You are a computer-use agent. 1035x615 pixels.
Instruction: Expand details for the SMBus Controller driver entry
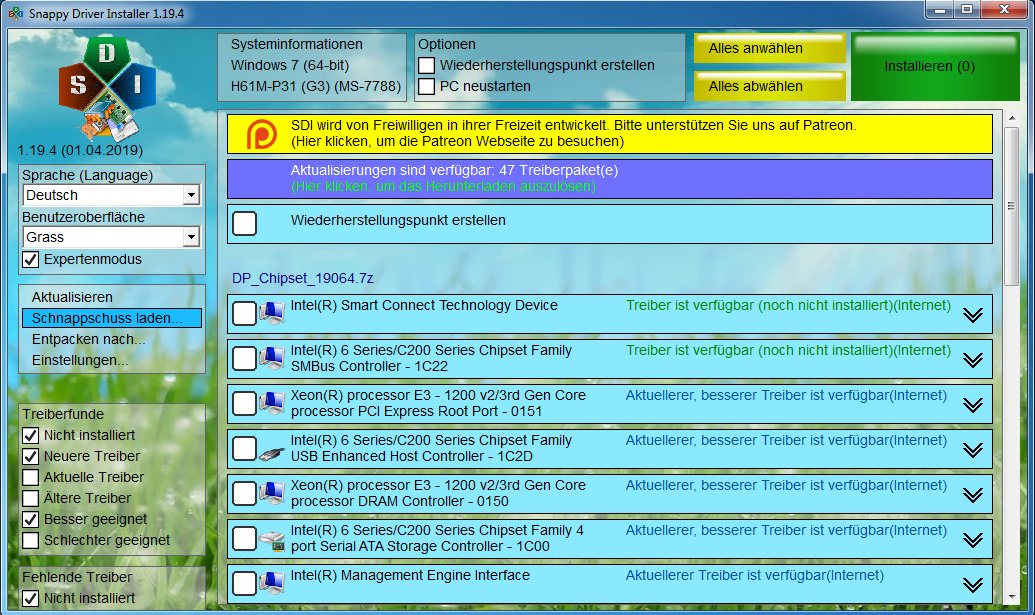pos(971,359)
